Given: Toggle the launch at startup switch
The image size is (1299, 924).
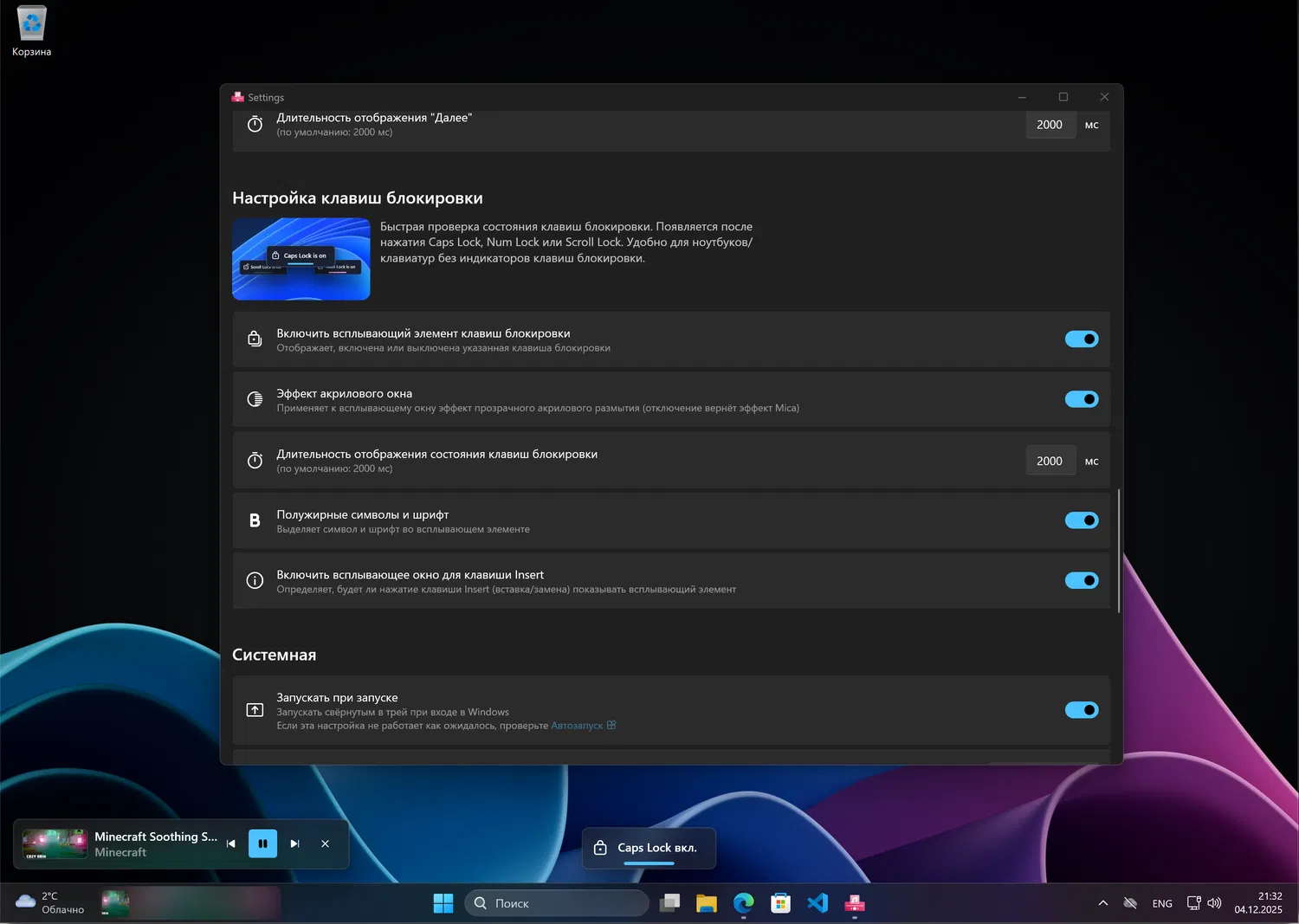Looking at the screenshot, I should tap(1081, 710).
